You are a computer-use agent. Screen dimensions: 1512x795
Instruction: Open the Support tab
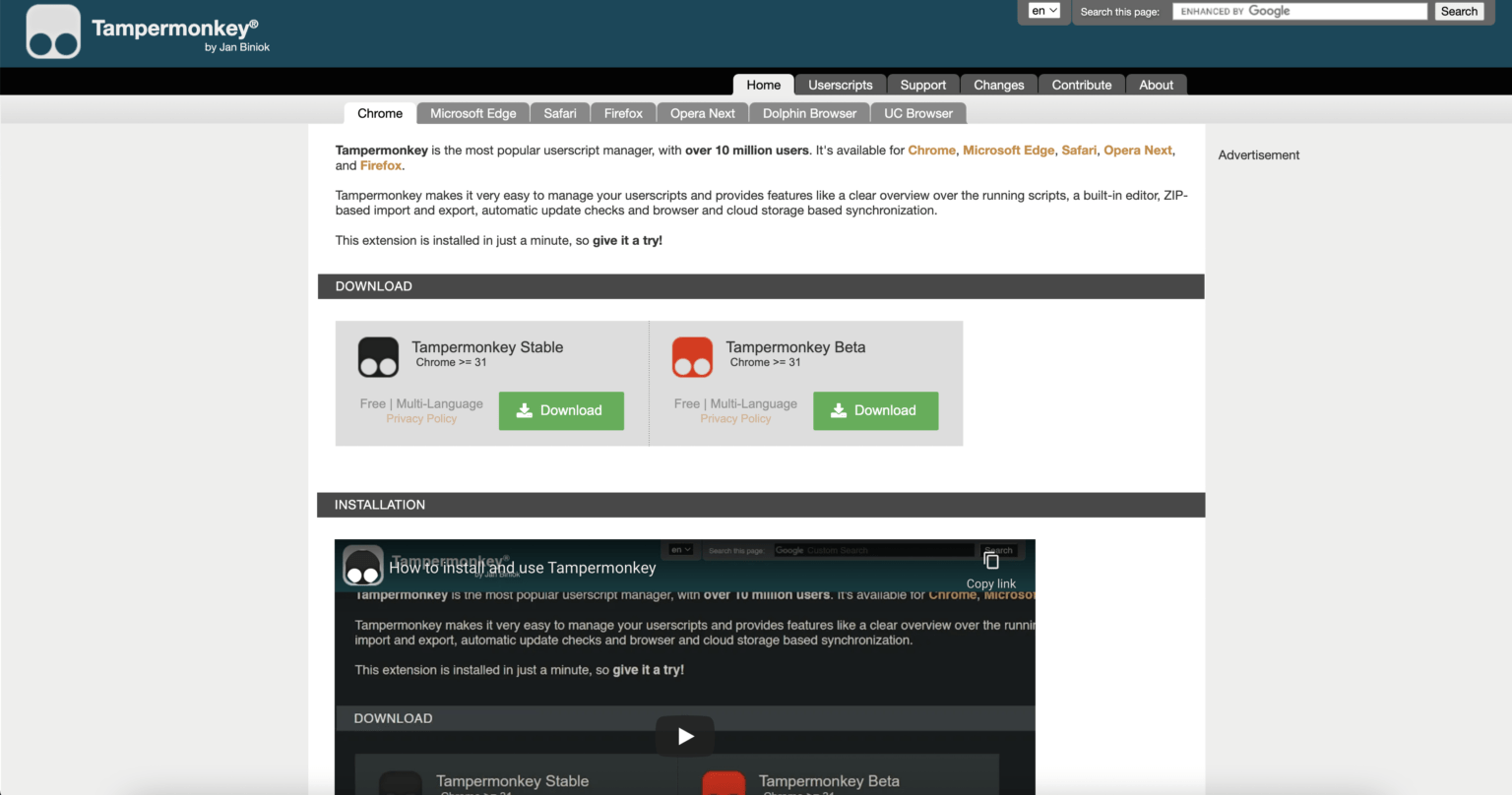[923, 85]
